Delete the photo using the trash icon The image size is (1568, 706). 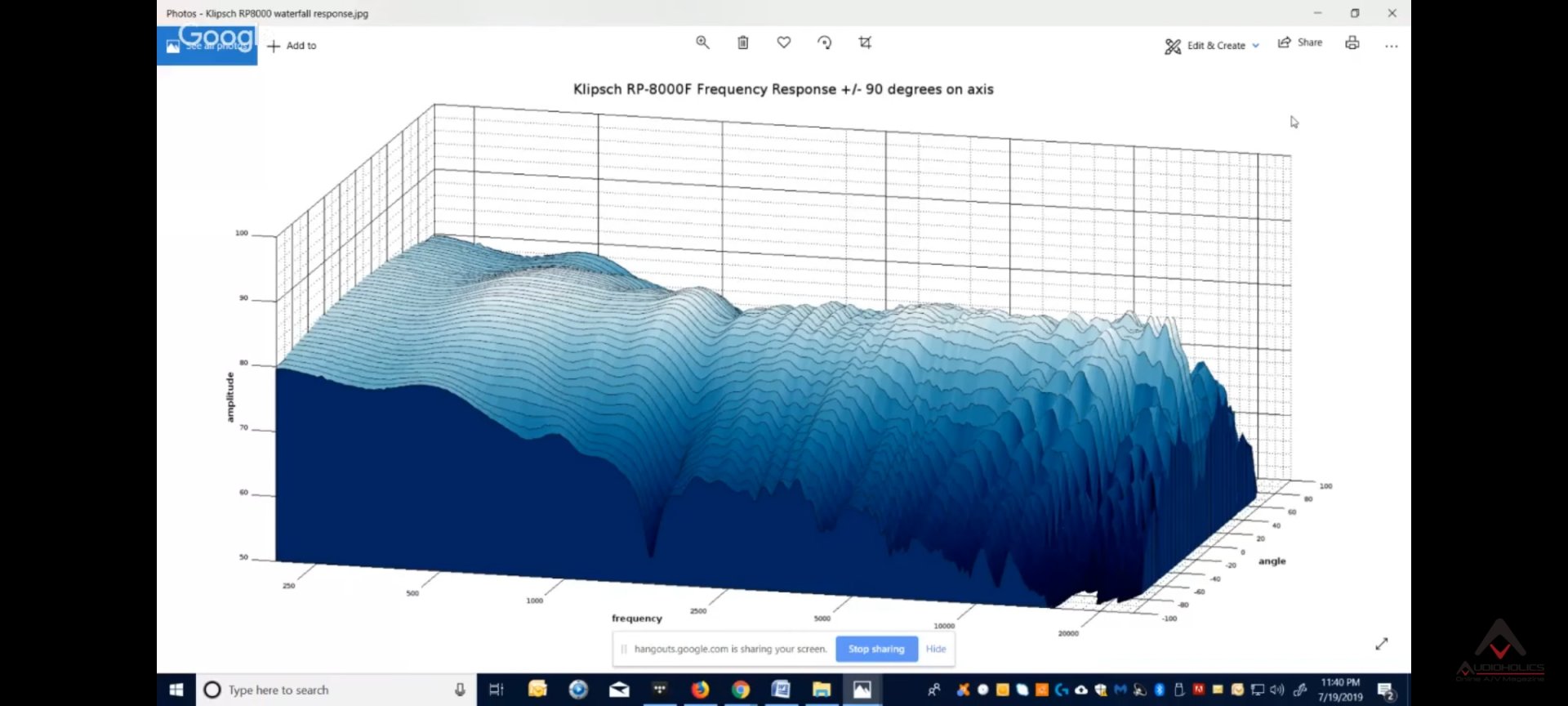point(743,42)
